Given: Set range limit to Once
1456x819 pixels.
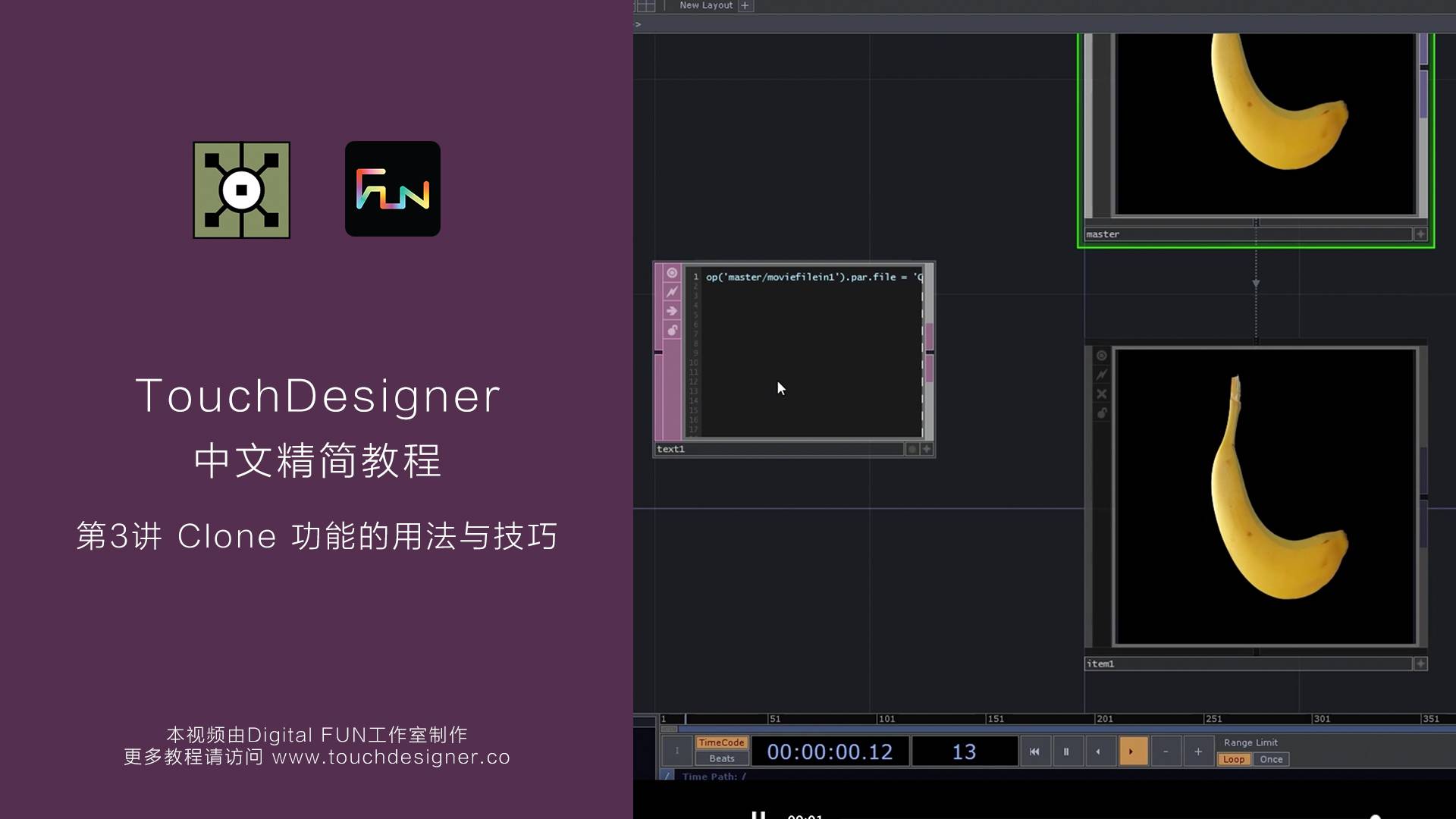Looking at the screenshot, I should coord(1271,759).
